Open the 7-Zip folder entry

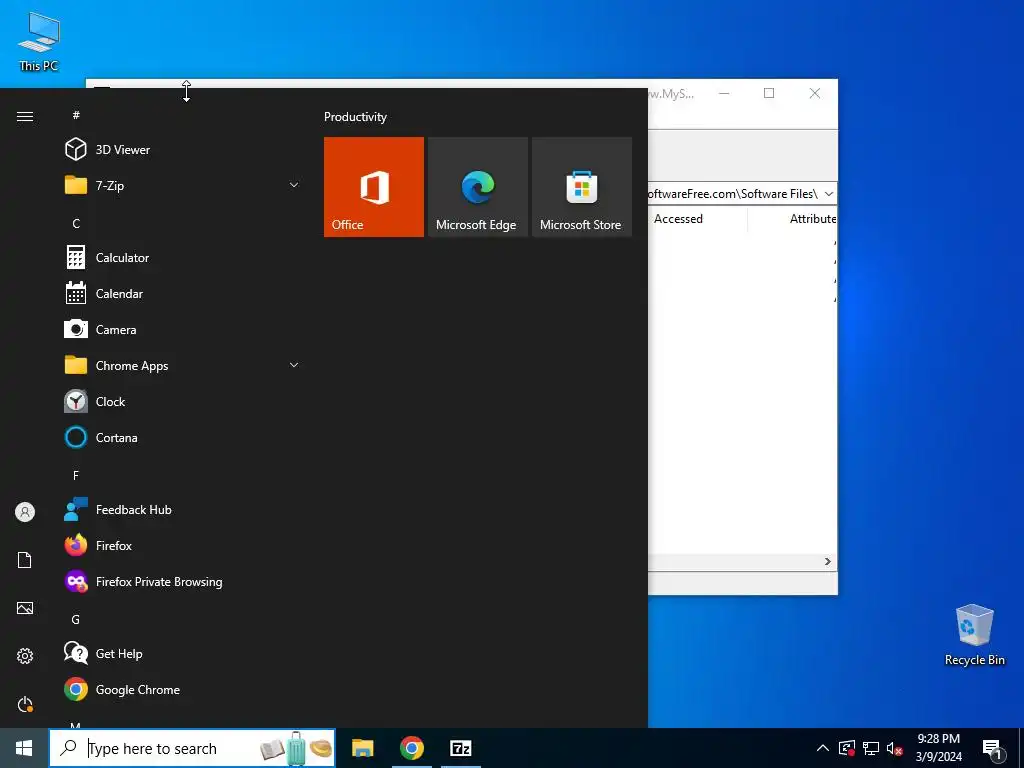pos(183,185)
